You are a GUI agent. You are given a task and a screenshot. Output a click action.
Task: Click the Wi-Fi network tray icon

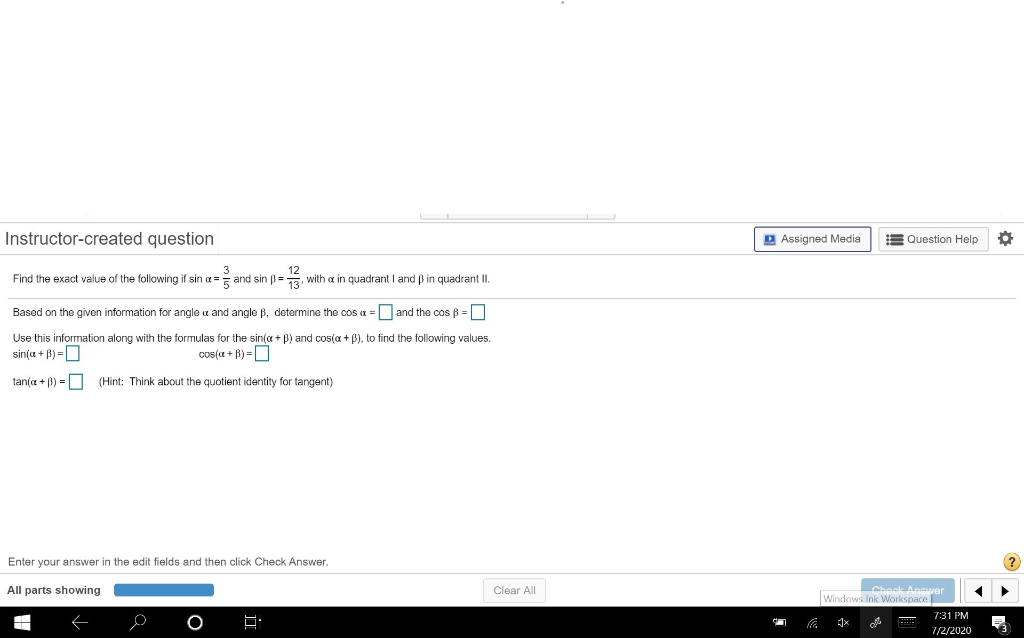click(x=811, y=622)
